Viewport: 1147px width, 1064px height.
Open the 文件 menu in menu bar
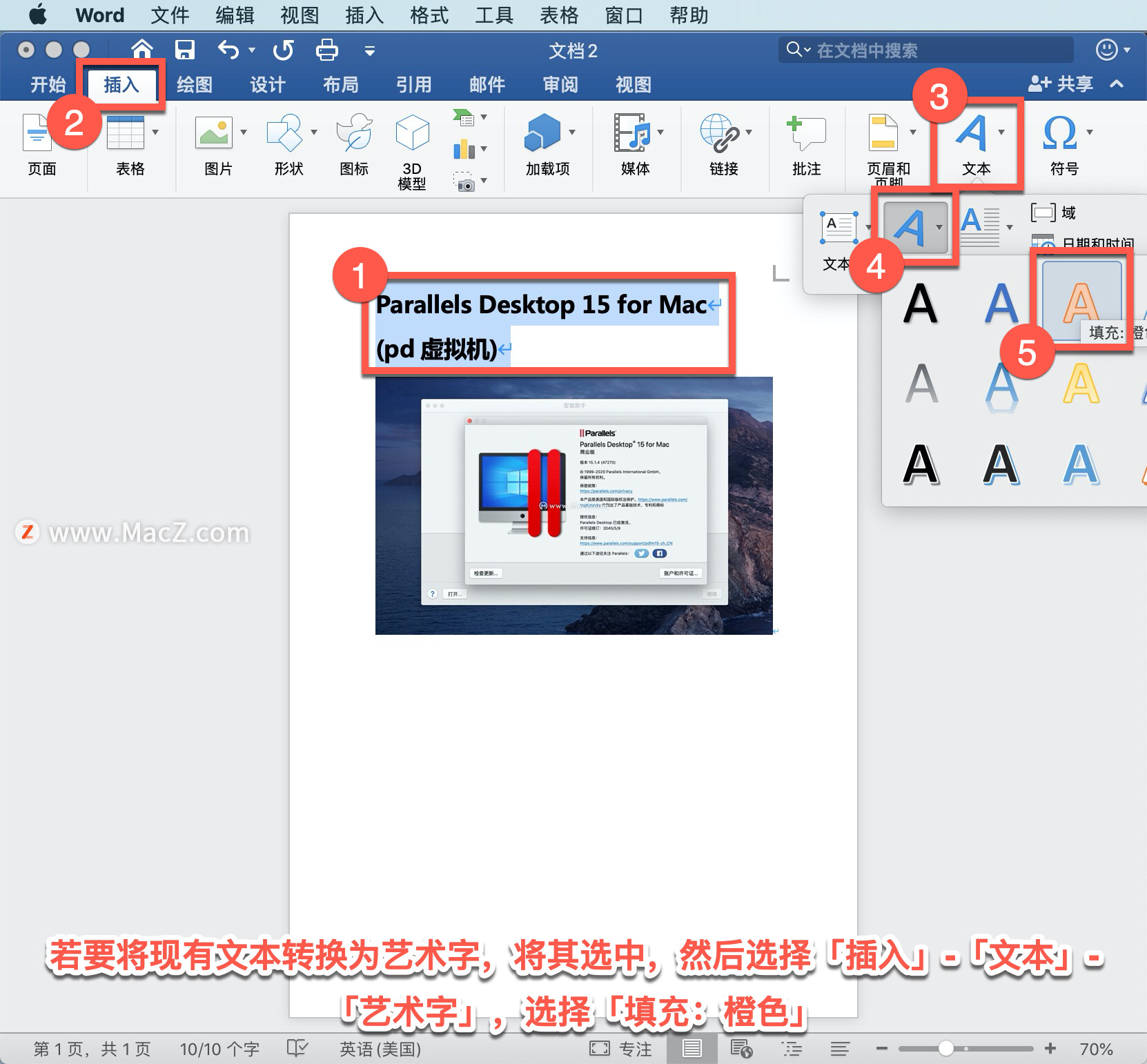click(170, 15)
